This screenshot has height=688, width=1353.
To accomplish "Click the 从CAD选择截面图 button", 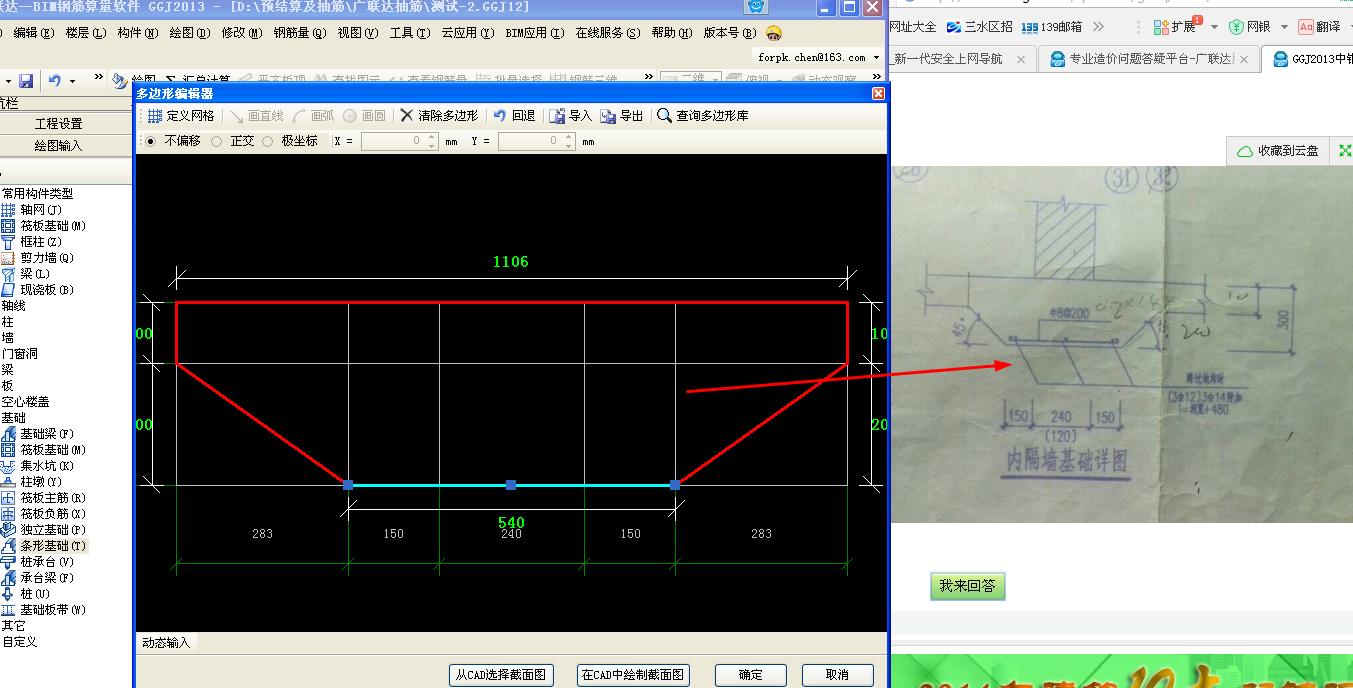I will (501, 675).
